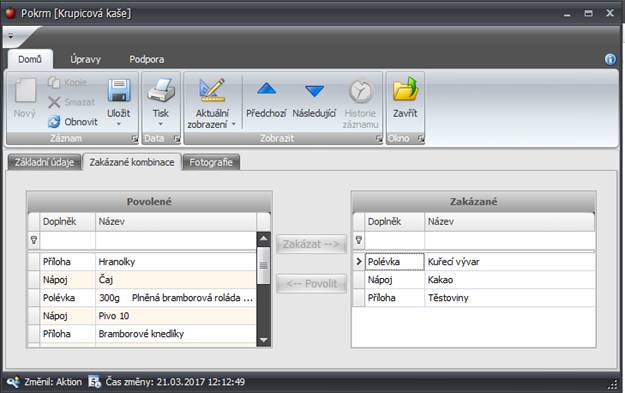
Task: Go to Následující record with down arrow
Action: pos(314,91)
